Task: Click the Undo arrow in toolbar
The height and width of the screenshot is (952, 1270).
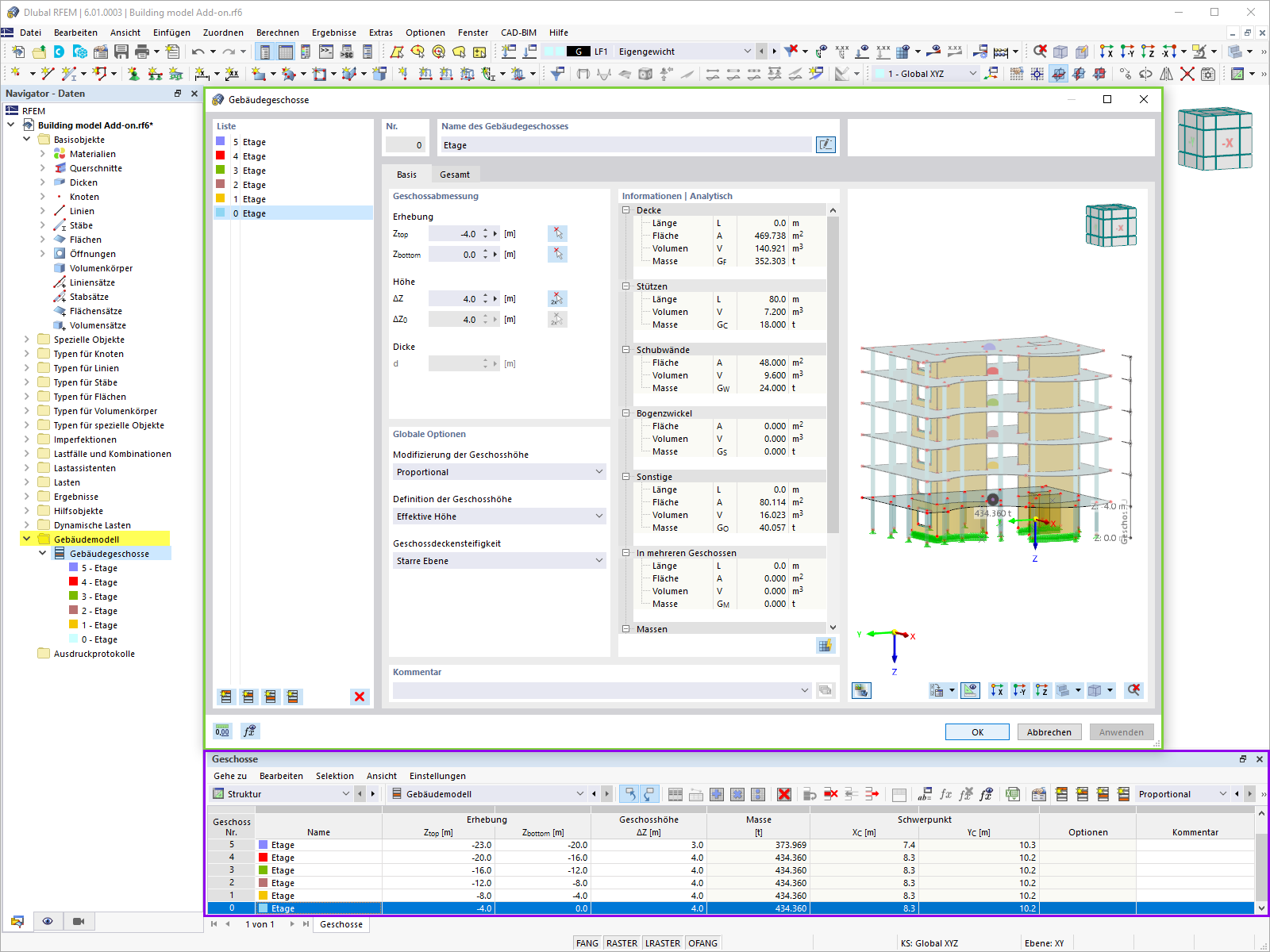Action: (x=198, y=52)
